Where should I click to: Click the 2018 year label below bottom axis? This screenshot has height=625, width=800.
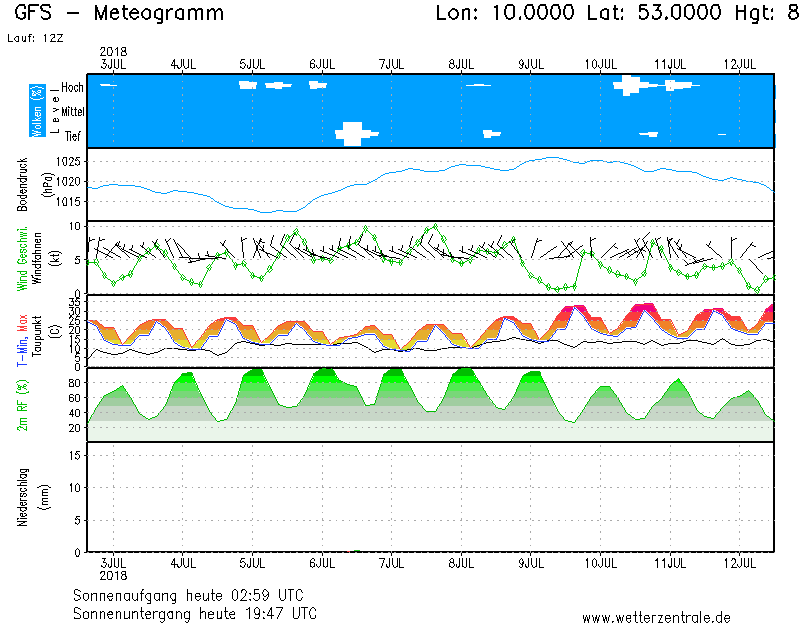113,576
